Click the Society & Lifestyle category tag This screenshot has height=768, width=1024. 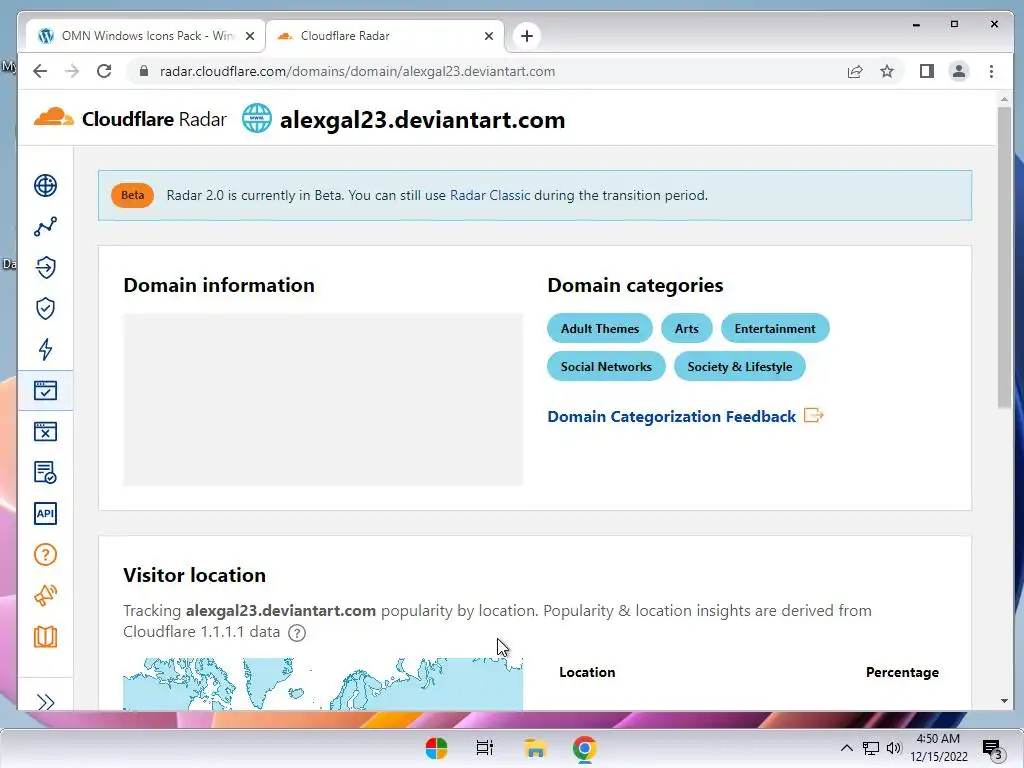coord(739,366)
